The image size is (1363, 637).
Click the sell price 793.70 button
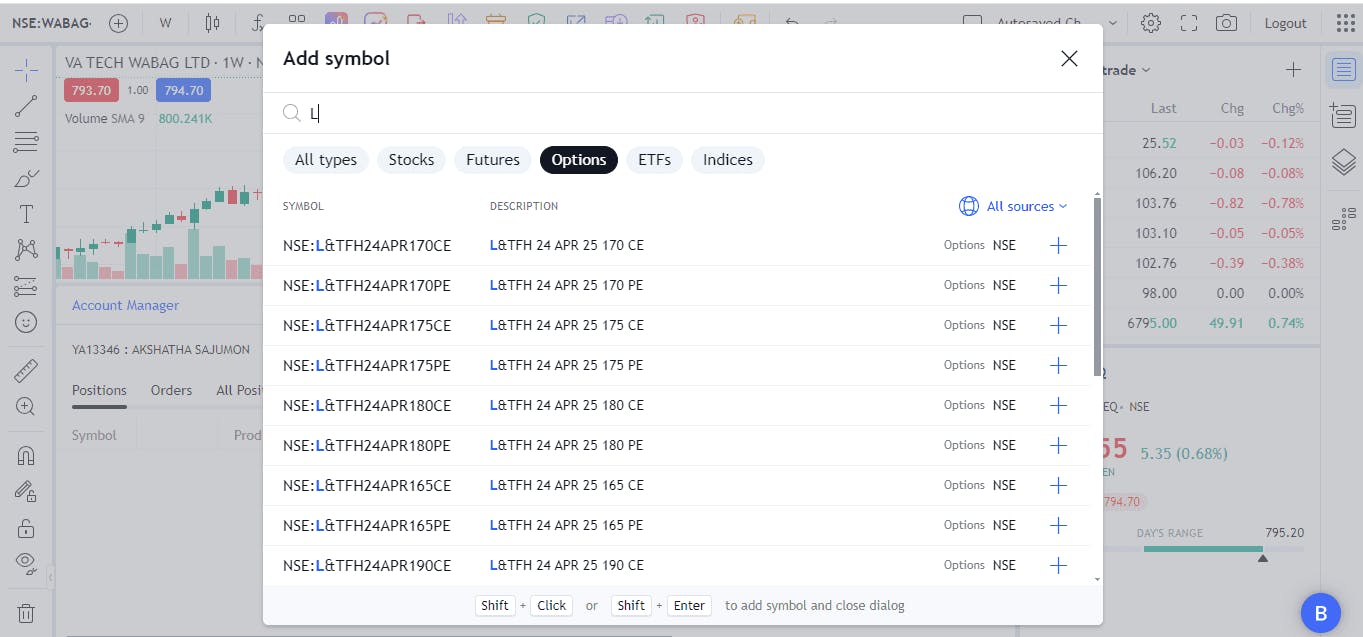tap(91, 90)
